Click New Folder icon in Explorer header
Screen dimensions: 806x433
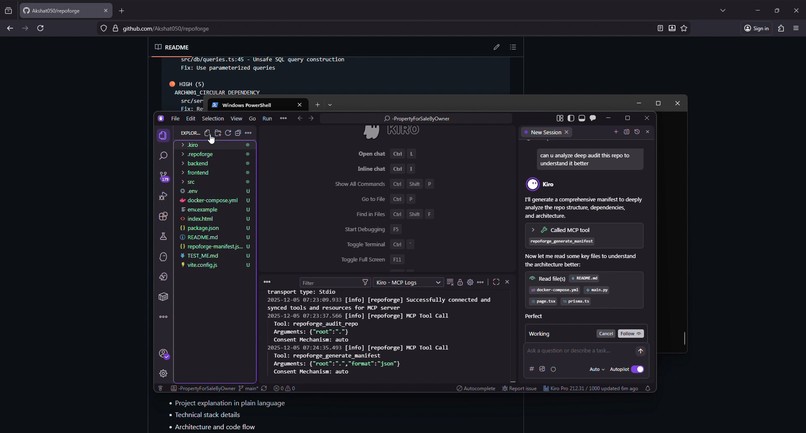tap(218, 133)
